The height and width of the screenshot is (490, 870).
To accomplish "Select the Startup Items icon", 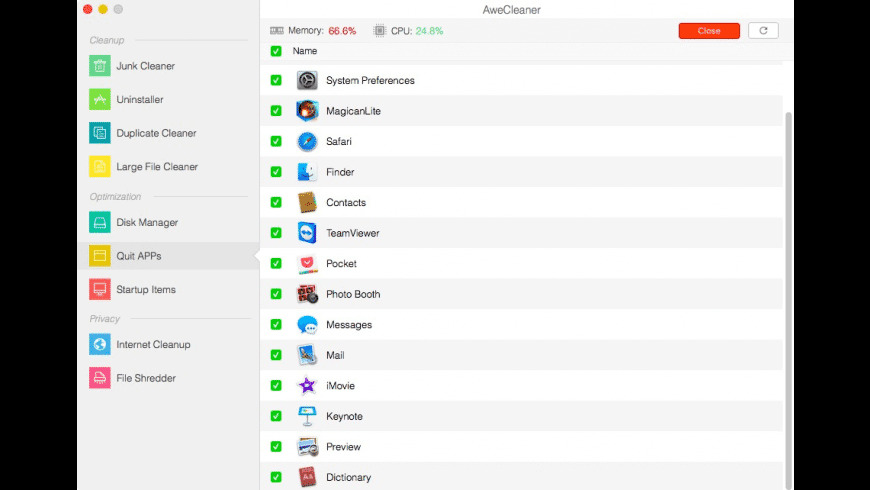I will coord(99,290).
